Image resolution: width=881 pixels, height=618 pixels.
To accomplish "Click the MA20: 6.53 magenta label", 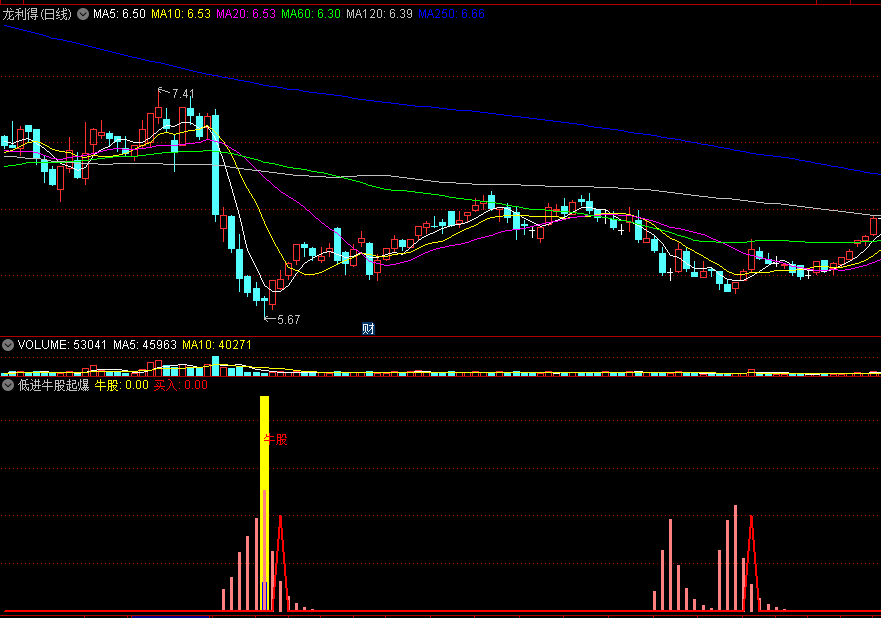I will pyautogui.click(x=246, y=14).
